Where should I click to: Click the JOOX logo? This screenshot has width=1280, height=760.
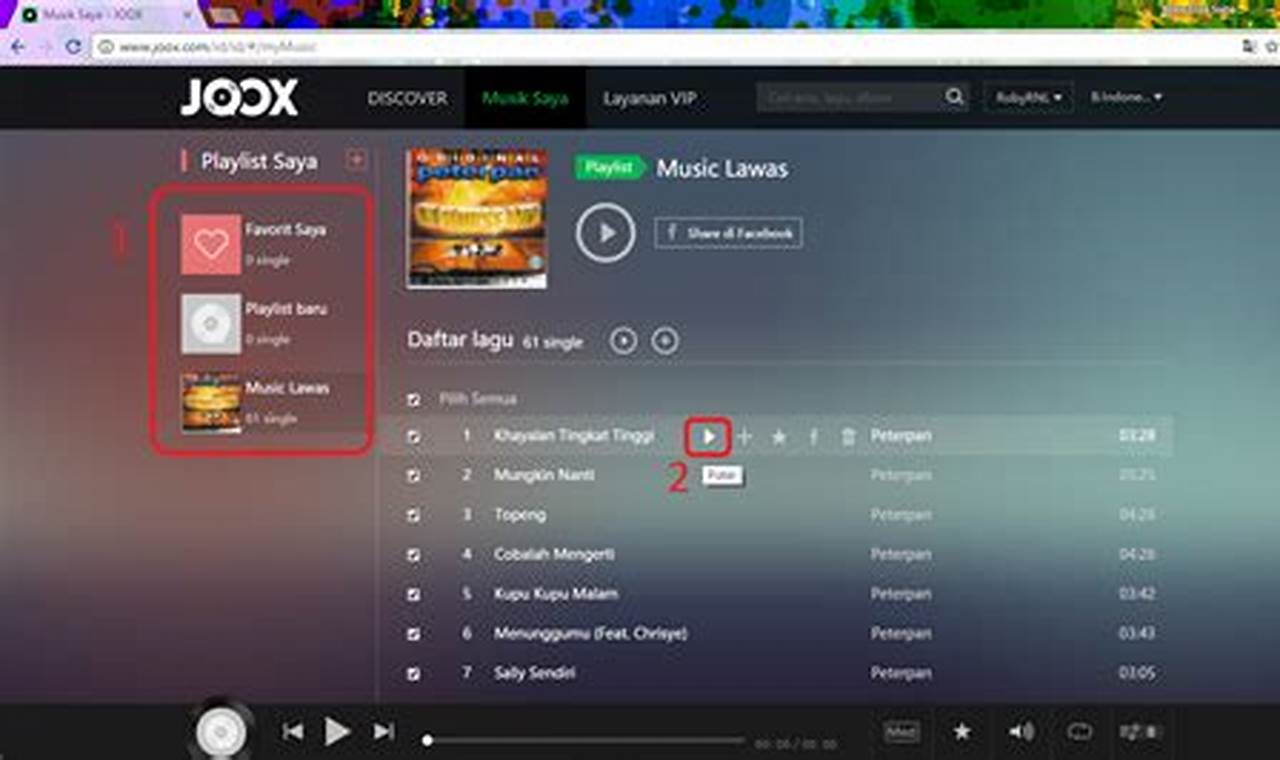tap(239, 98)
